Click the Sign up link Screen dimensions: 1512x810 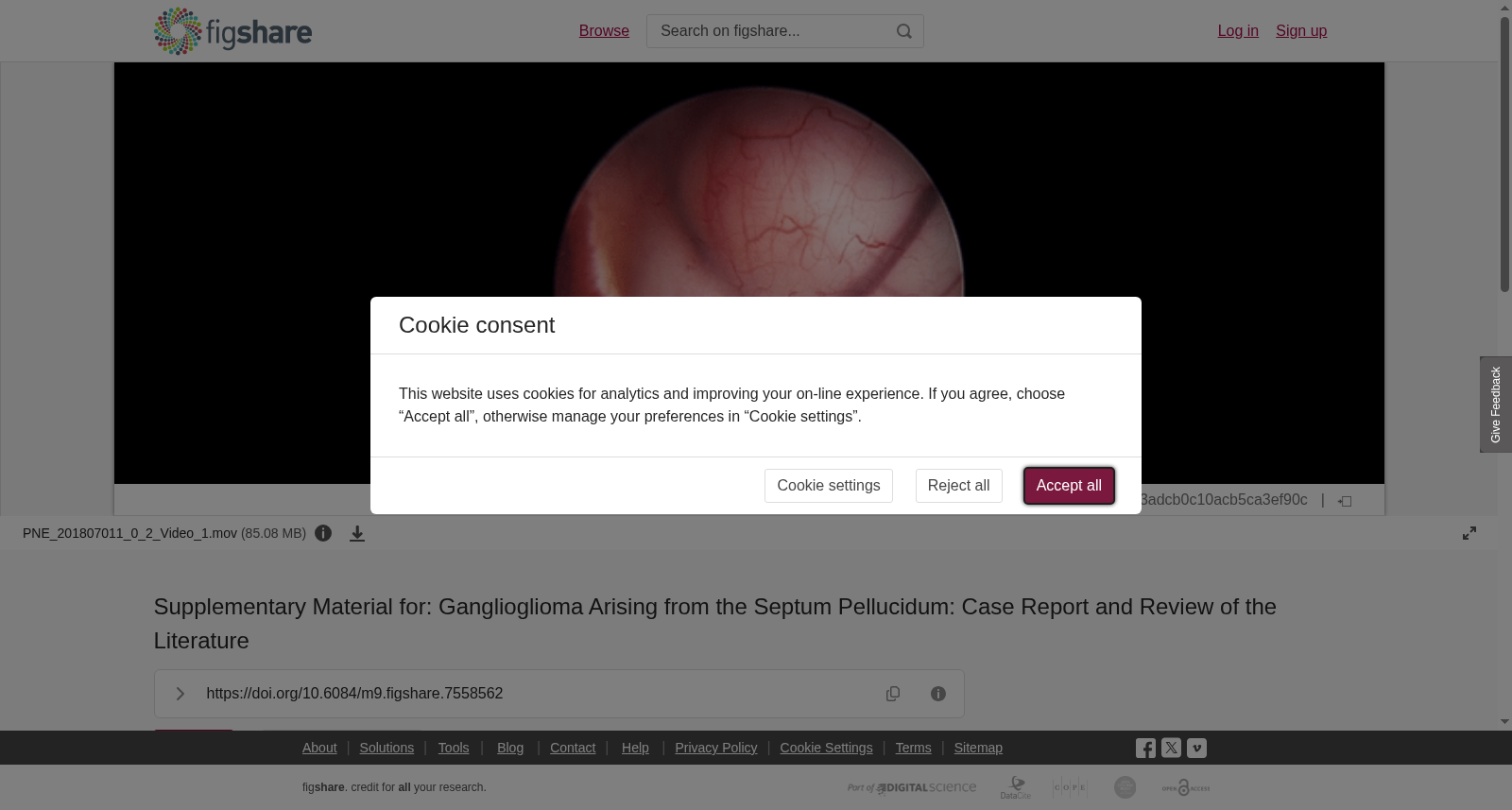[1301, 31]
